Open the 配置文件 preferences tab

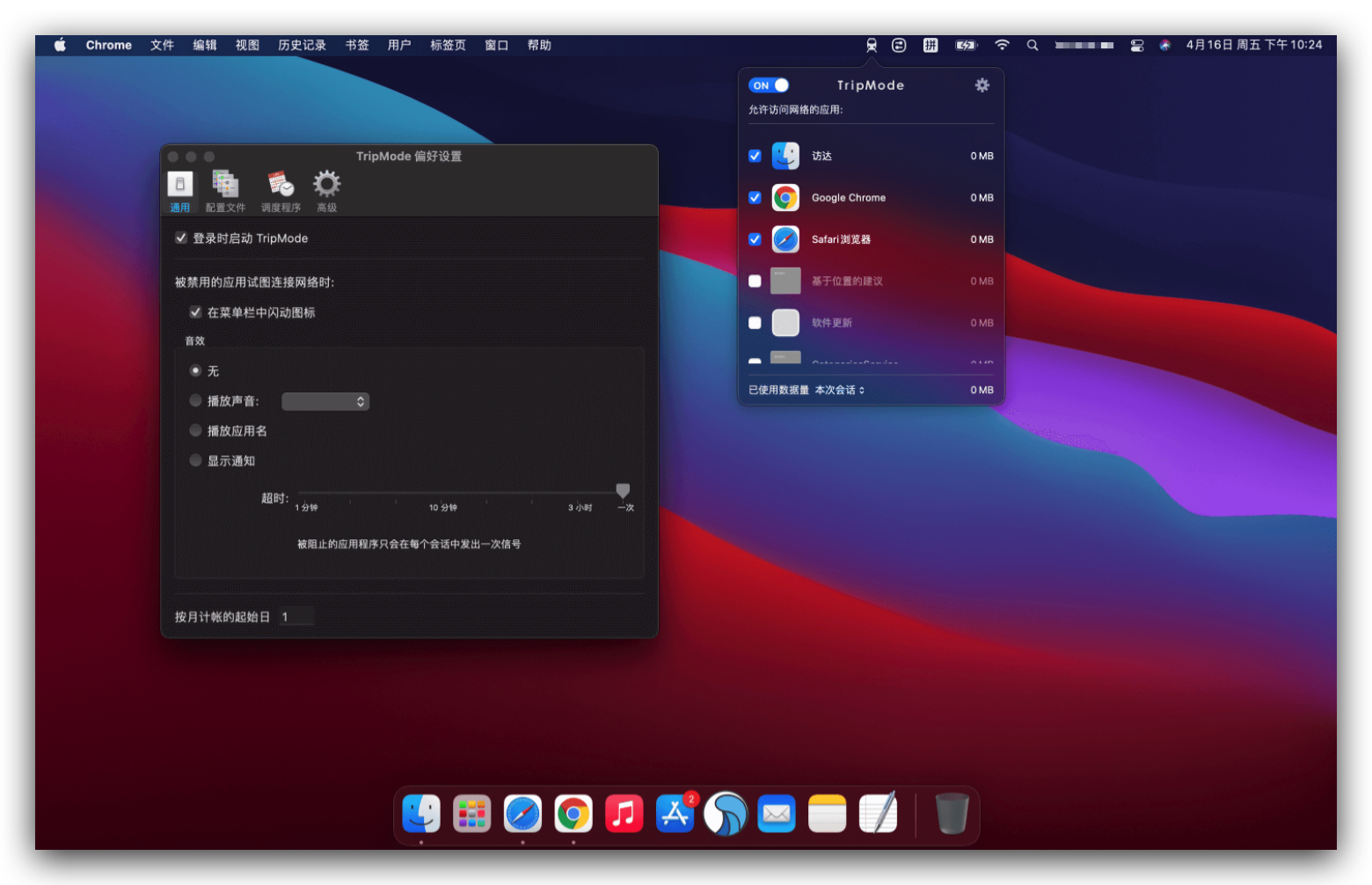[x=225, y=192]
